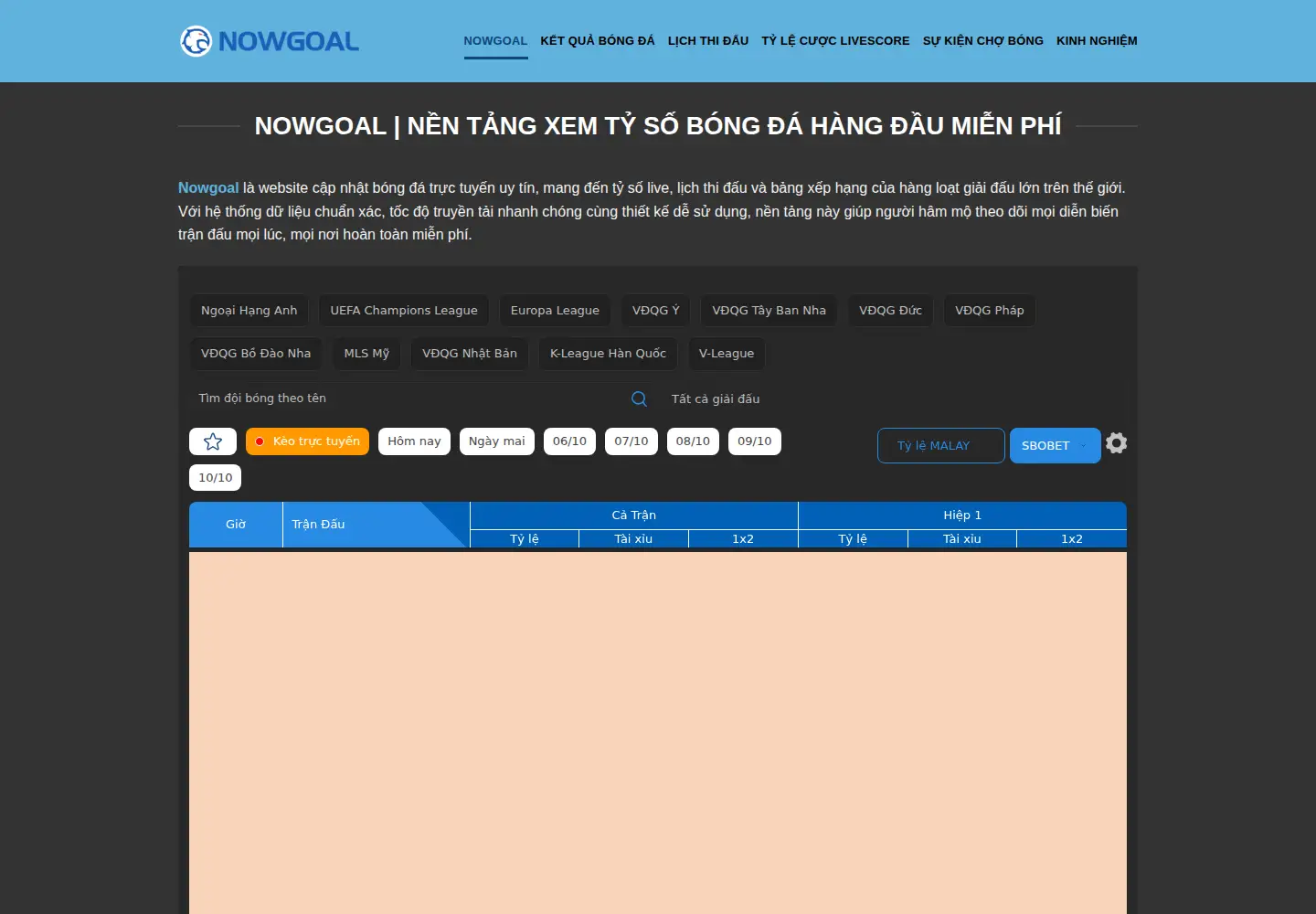Filter by VĐQG Bồ Đào Nha

pos(256,354)
